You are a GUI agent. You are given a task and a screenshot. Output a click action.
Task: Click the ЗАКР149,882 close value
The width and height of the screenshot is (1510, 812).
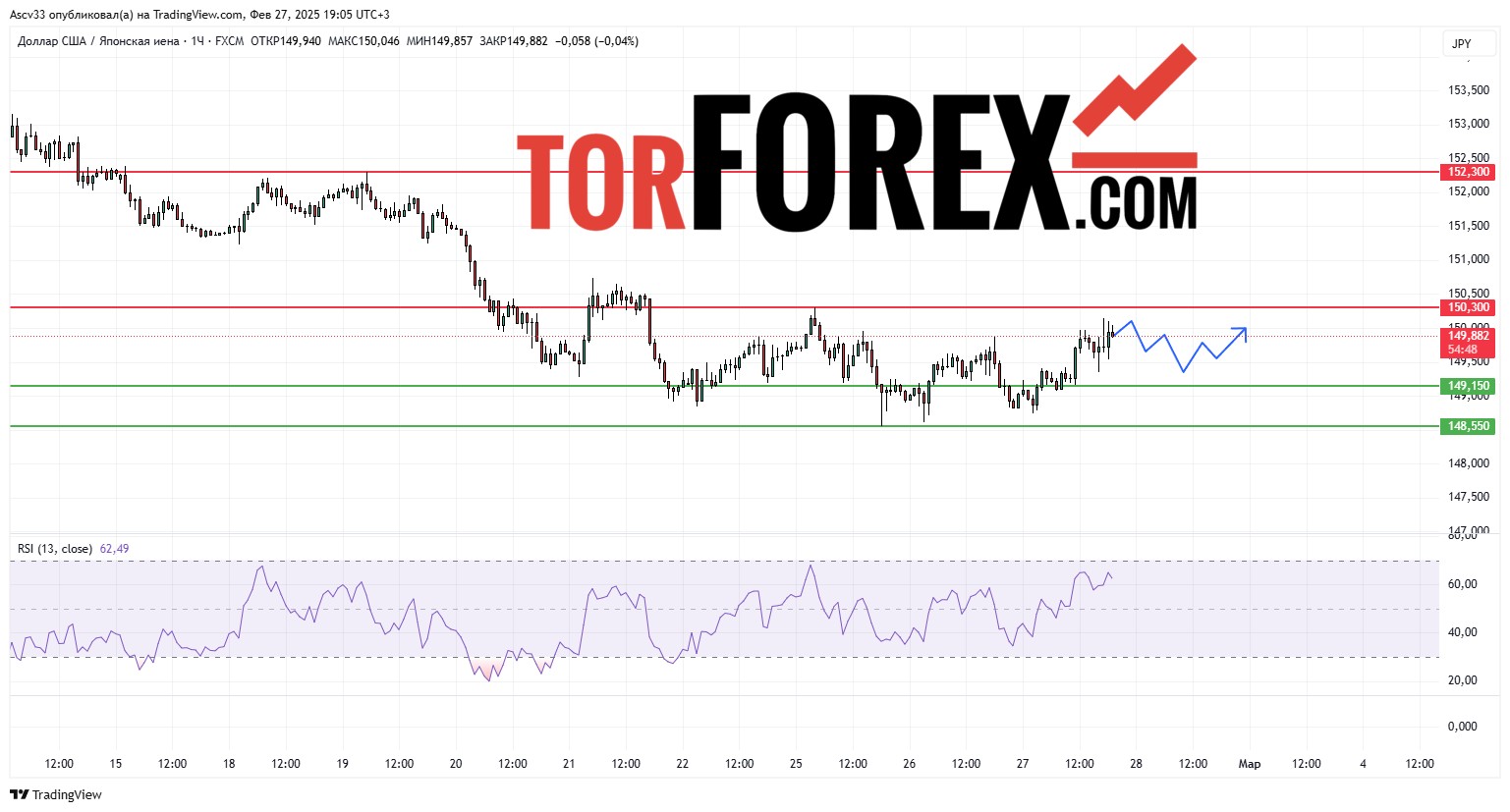pos(514,41)
